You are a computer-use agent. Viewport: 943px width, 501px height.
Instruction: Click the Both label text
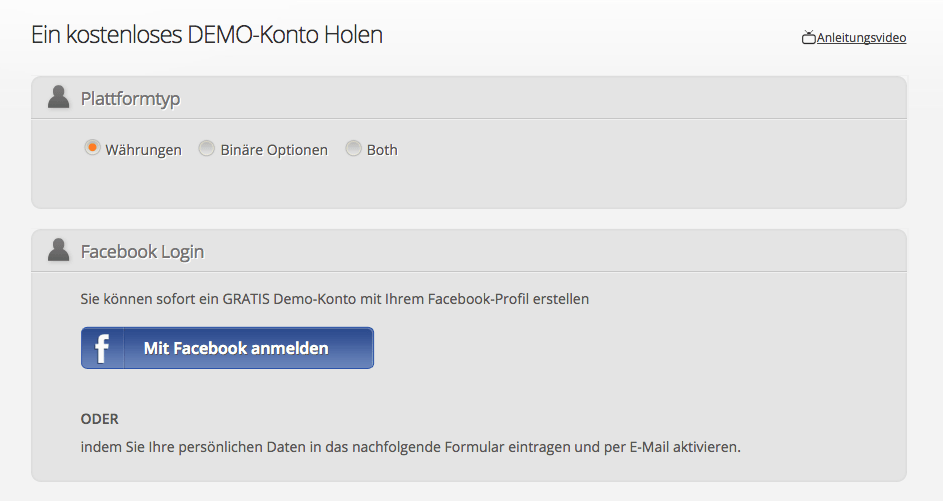tap(382, 150)
